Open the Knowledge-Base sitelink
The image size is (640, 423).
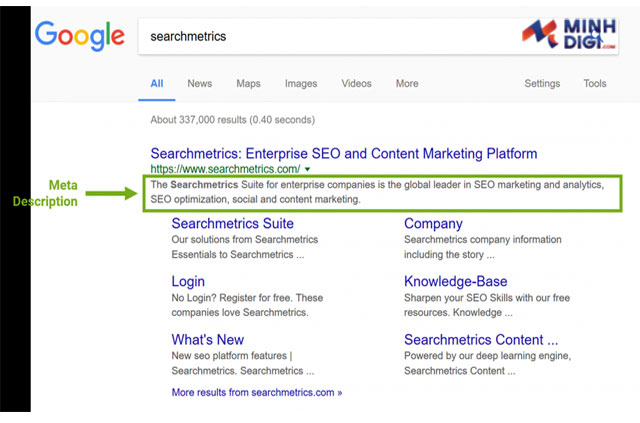(456, 281)
